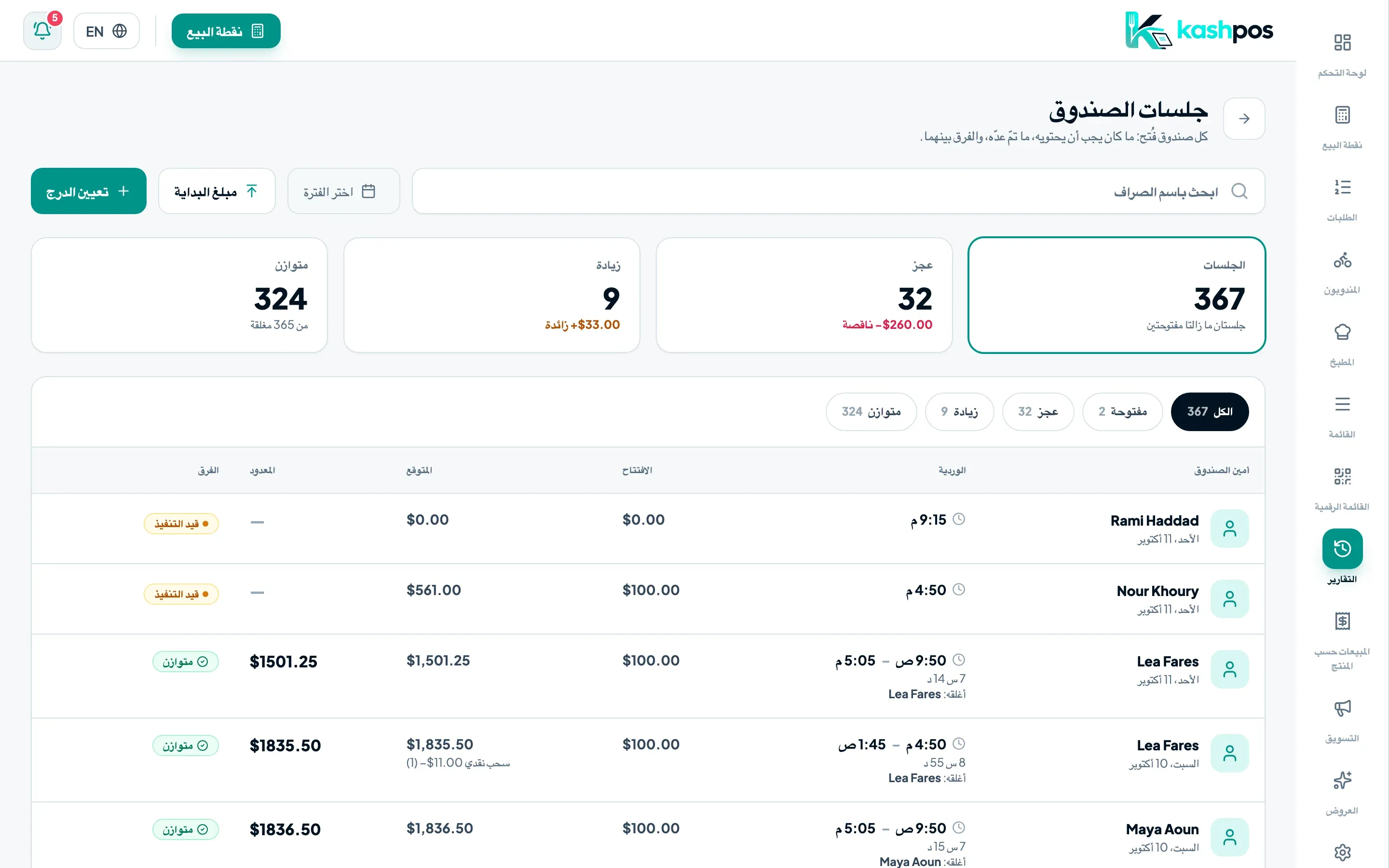Click أمين الصندوق column header
The image size is (1389, 868).
pos(1221,470)
